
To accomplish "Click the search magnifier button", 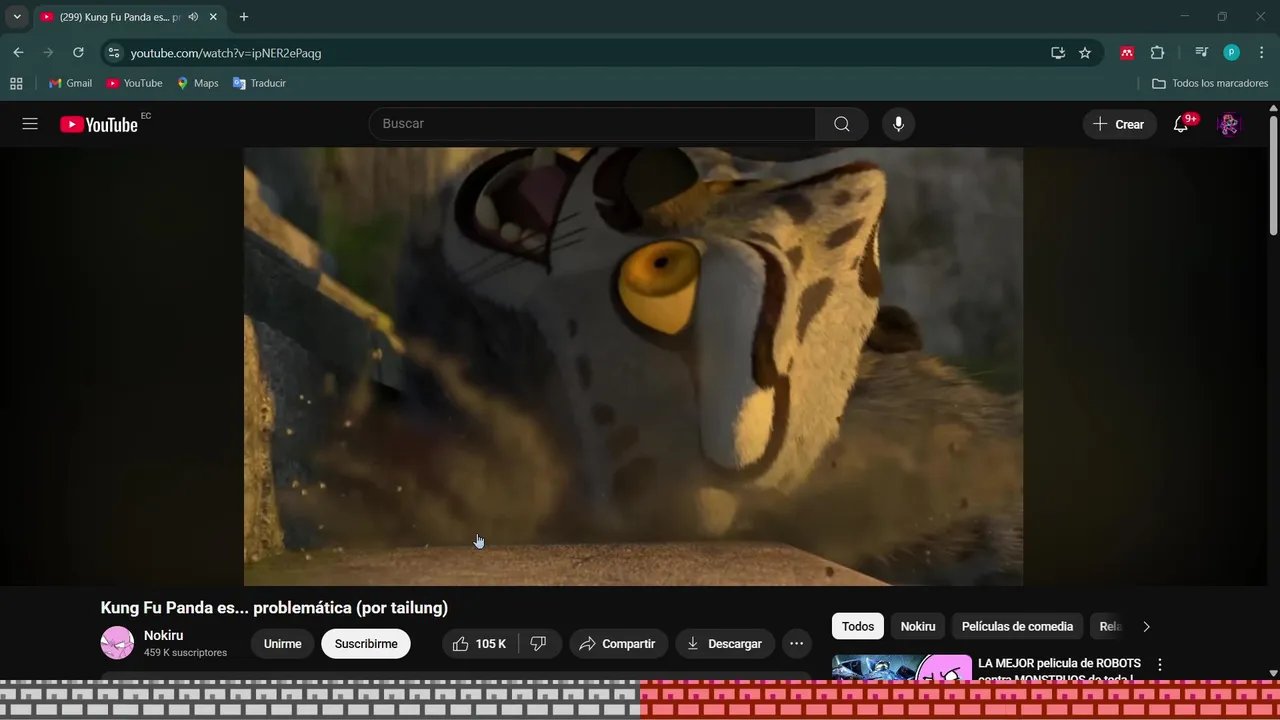I will (842, 124).
